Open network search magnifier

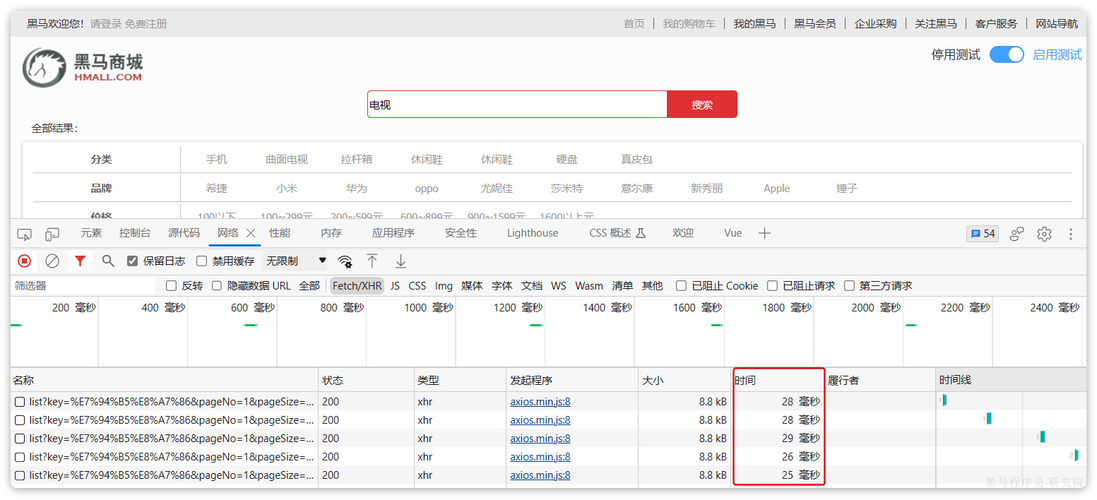108,261
